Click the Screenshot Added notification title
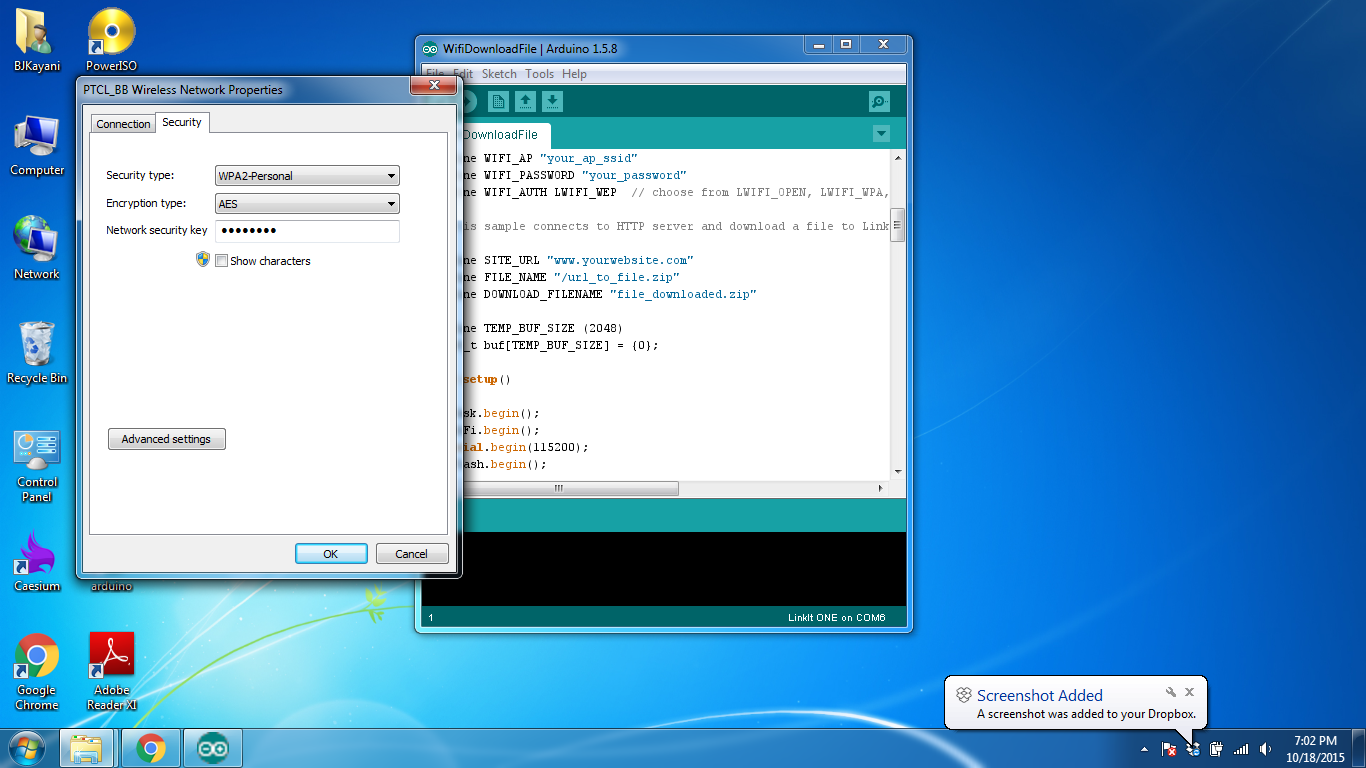 coord(1039,695)
